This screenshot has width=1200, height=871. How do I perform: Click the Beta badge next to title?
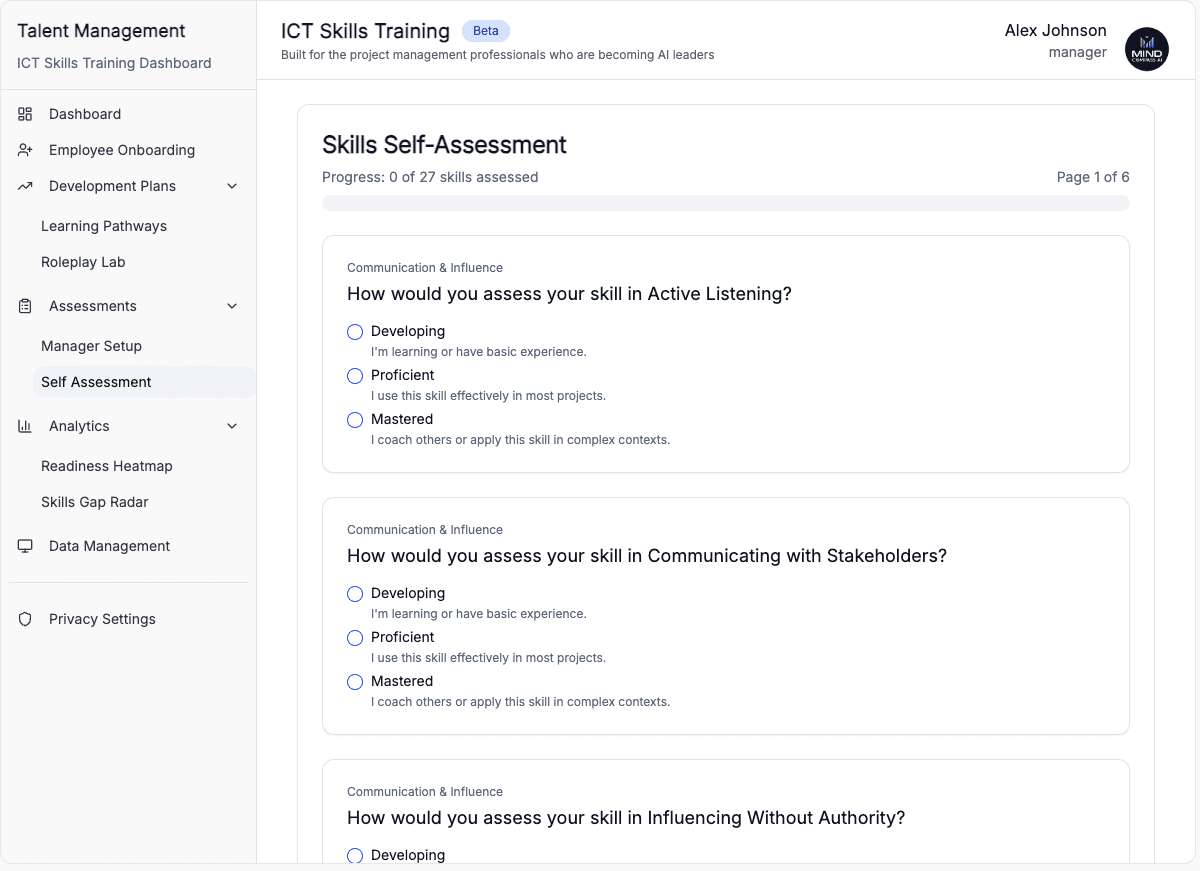486,31
